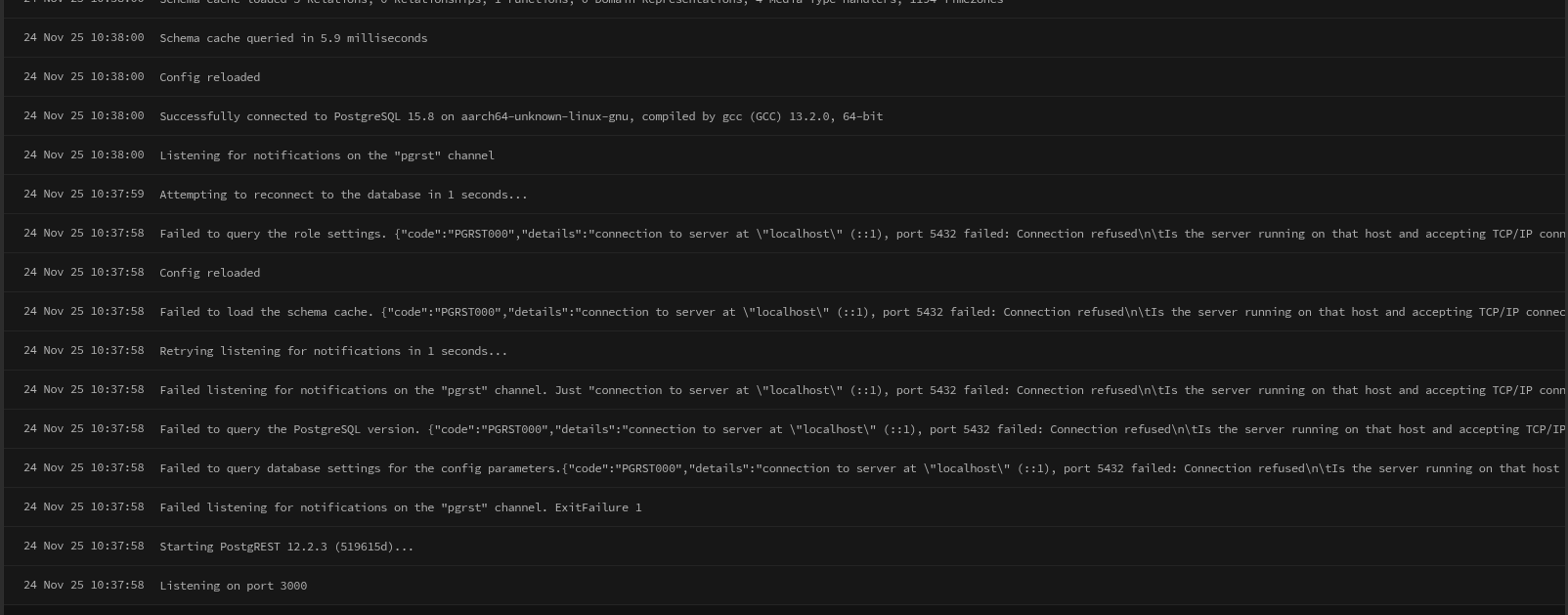Click the "Starting PostgREST 12.2.3" log message
The width and height of the screenshot is (1568, 615).
pyautogui.click(x=286, y=547)
